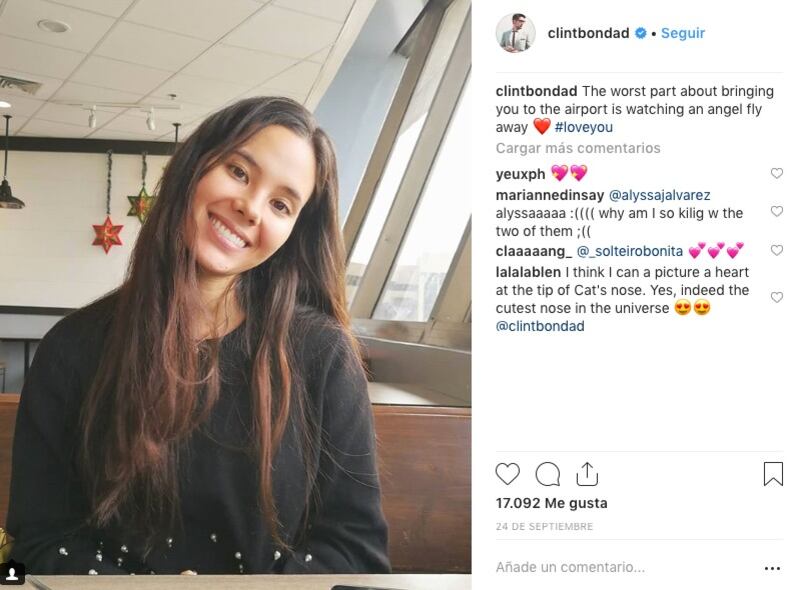Show tagged people icon on photo

(x=12, y=574)
